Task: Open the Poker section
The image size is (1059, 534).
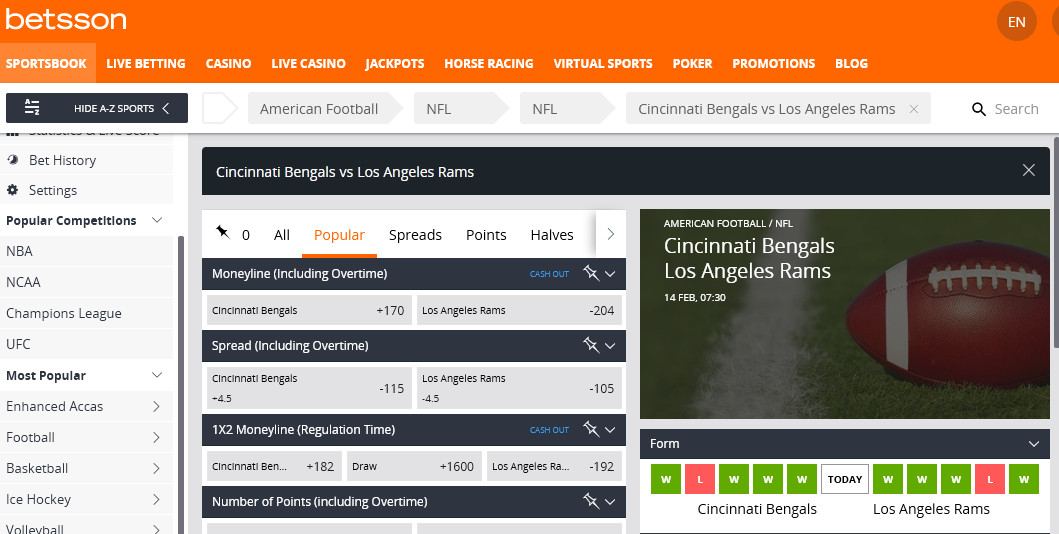Action: click(692, 63)
